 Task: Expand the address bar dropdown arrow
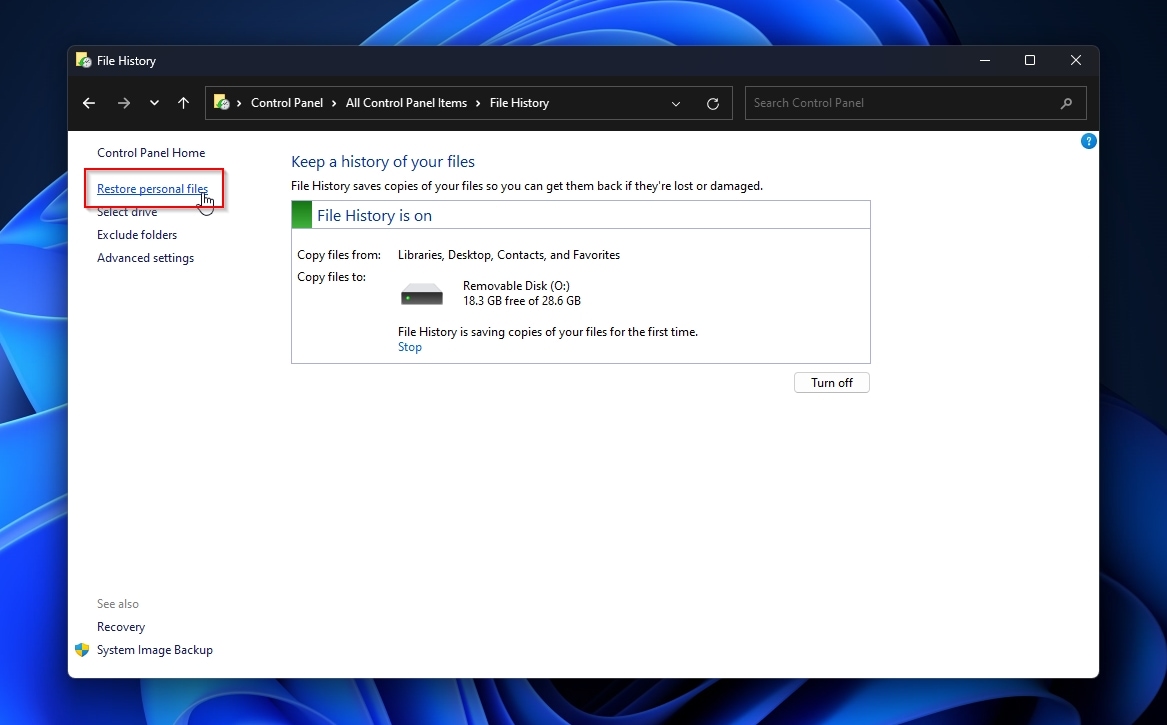(675, 103)
